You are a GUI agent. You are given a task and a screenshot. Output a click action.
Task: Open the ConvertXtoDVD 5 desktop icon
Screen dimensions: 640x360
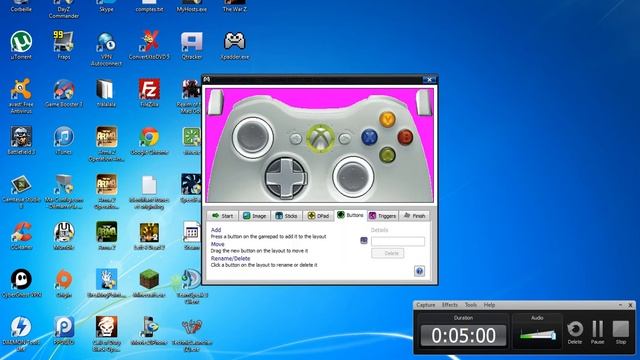[x=149, y=45]
